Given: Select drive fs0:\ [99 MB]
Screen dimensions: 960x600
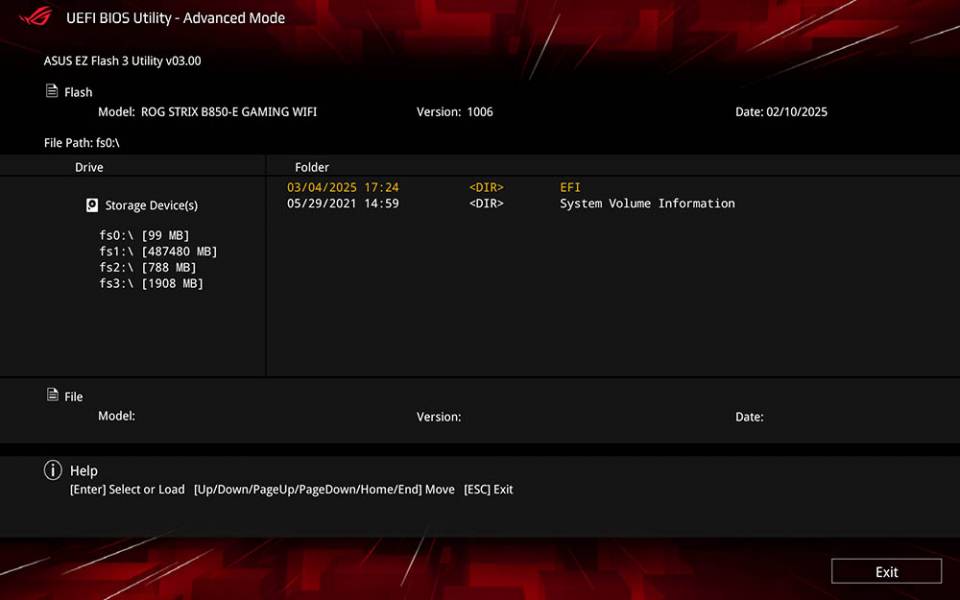Looking at the screenshot, I should (x=144, y=235).
